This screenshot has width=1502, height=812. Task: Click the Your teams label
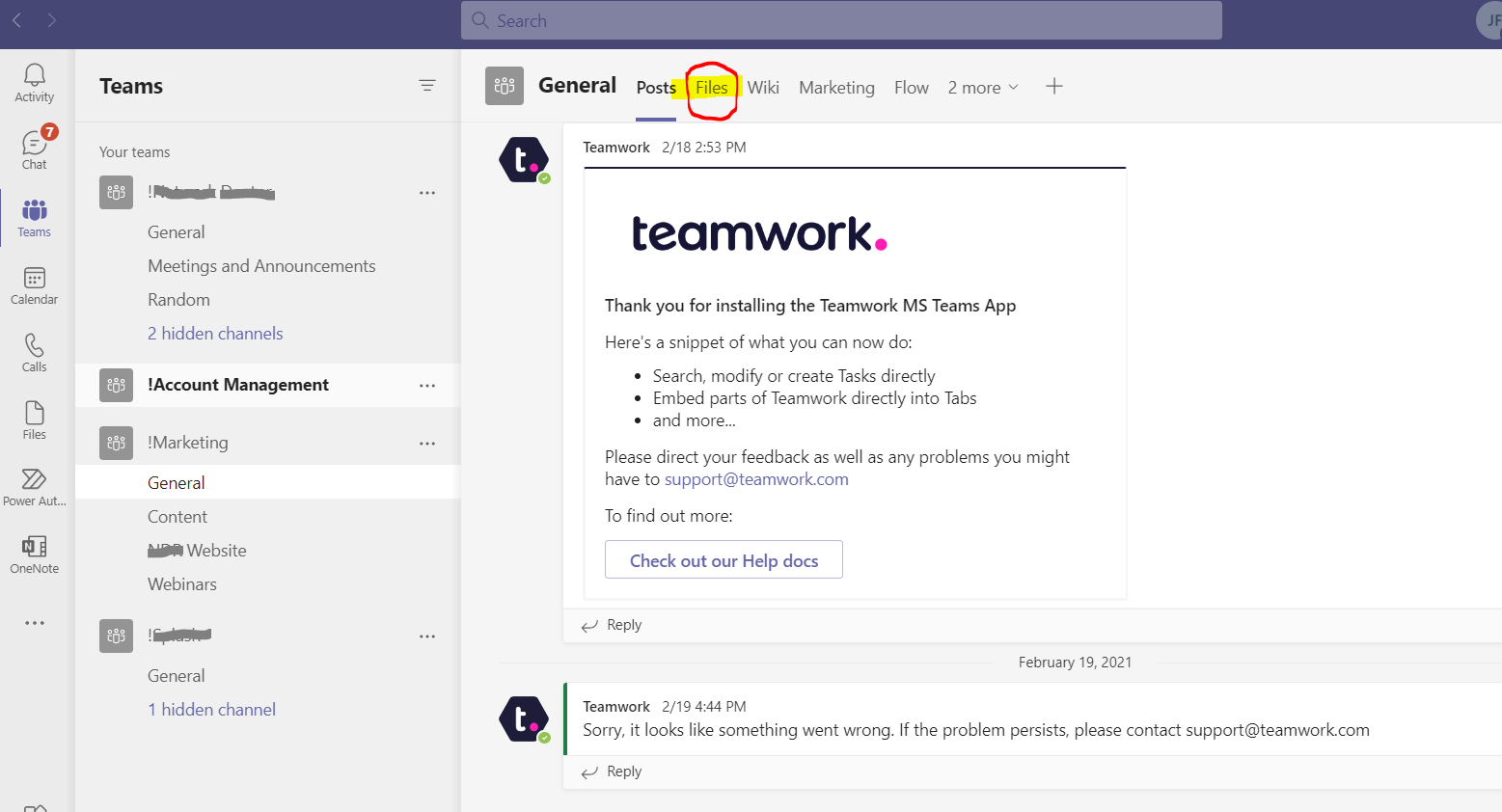coord(135,152)
